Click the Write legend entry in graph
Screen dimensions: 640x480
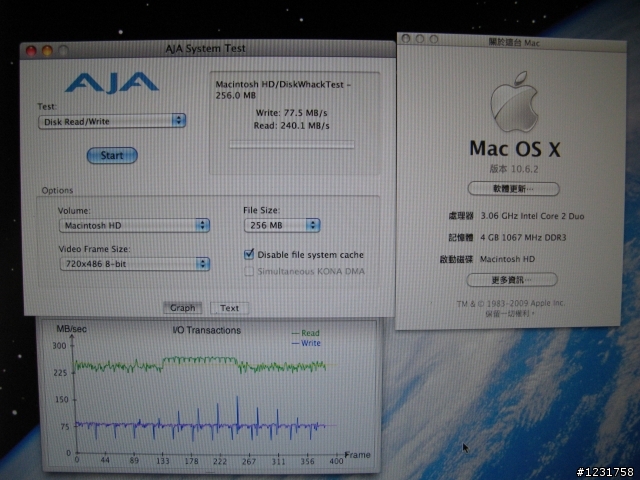[x=306, y=343]
